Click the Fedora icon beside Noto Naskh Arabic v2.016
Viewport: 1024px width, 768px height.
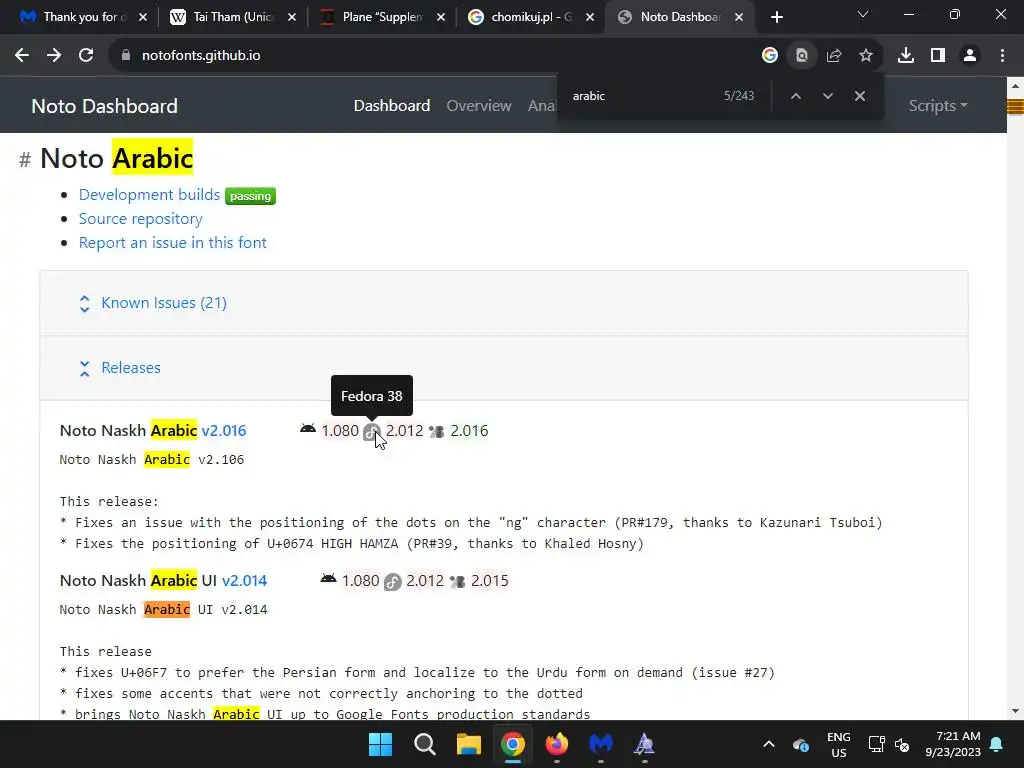pyautogui.click(x=372, y=432)
